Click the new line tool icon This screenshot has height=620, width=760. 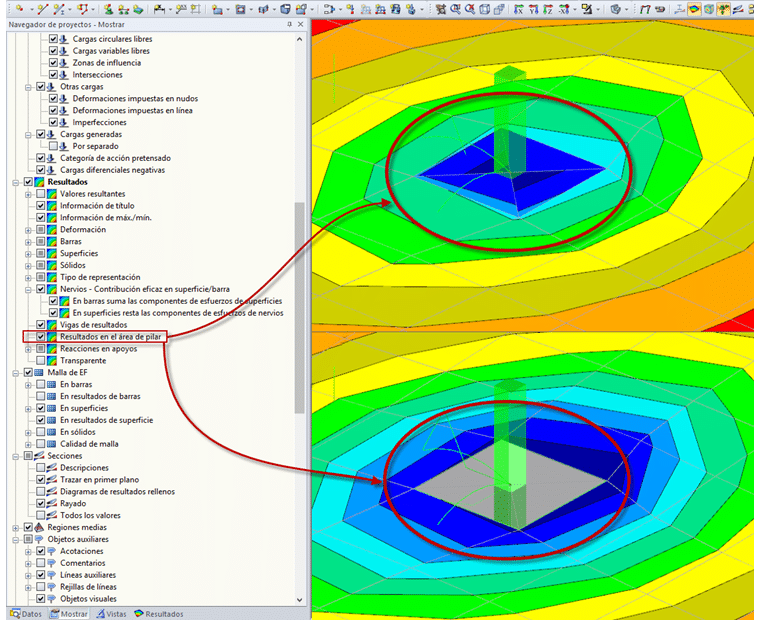point(43,9)
